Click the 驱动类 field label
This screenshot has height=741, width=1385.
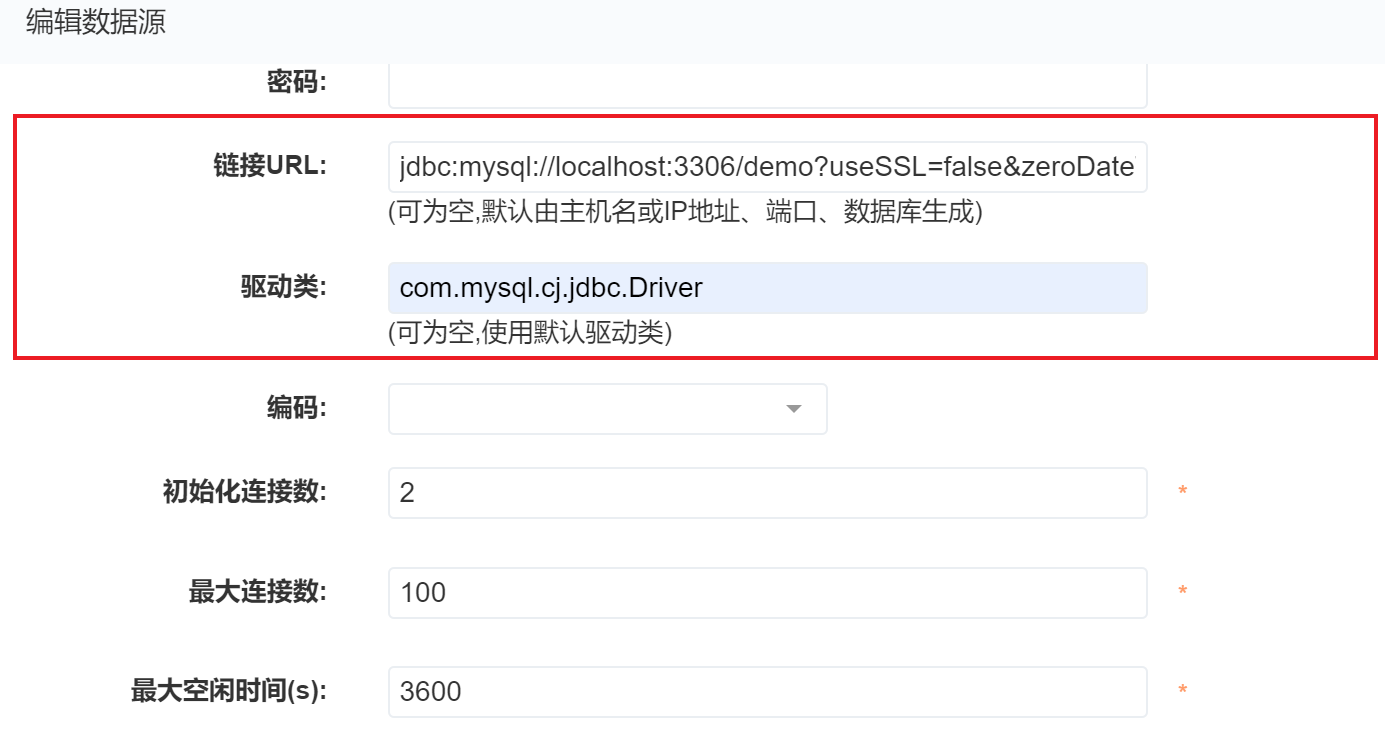click(x=284, y=287)
